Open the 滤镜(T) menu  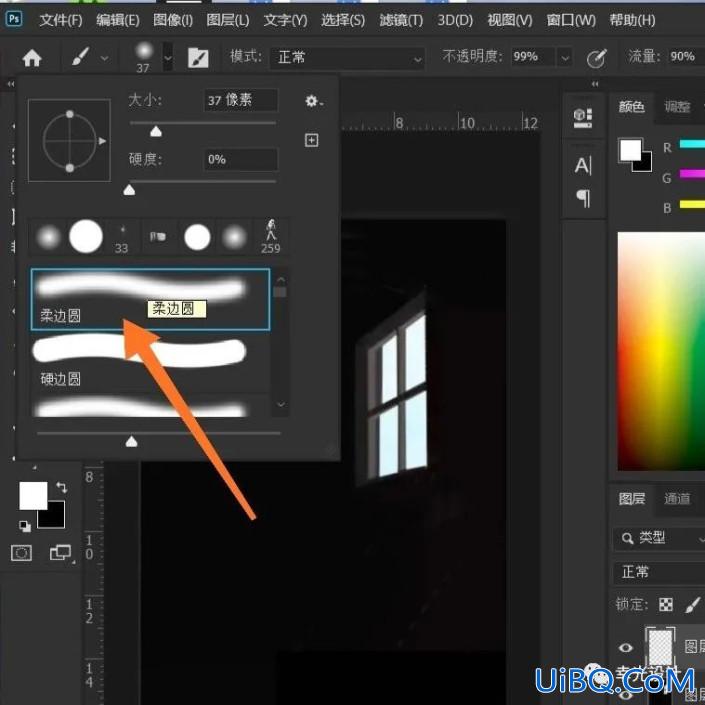tap(401, 20)
